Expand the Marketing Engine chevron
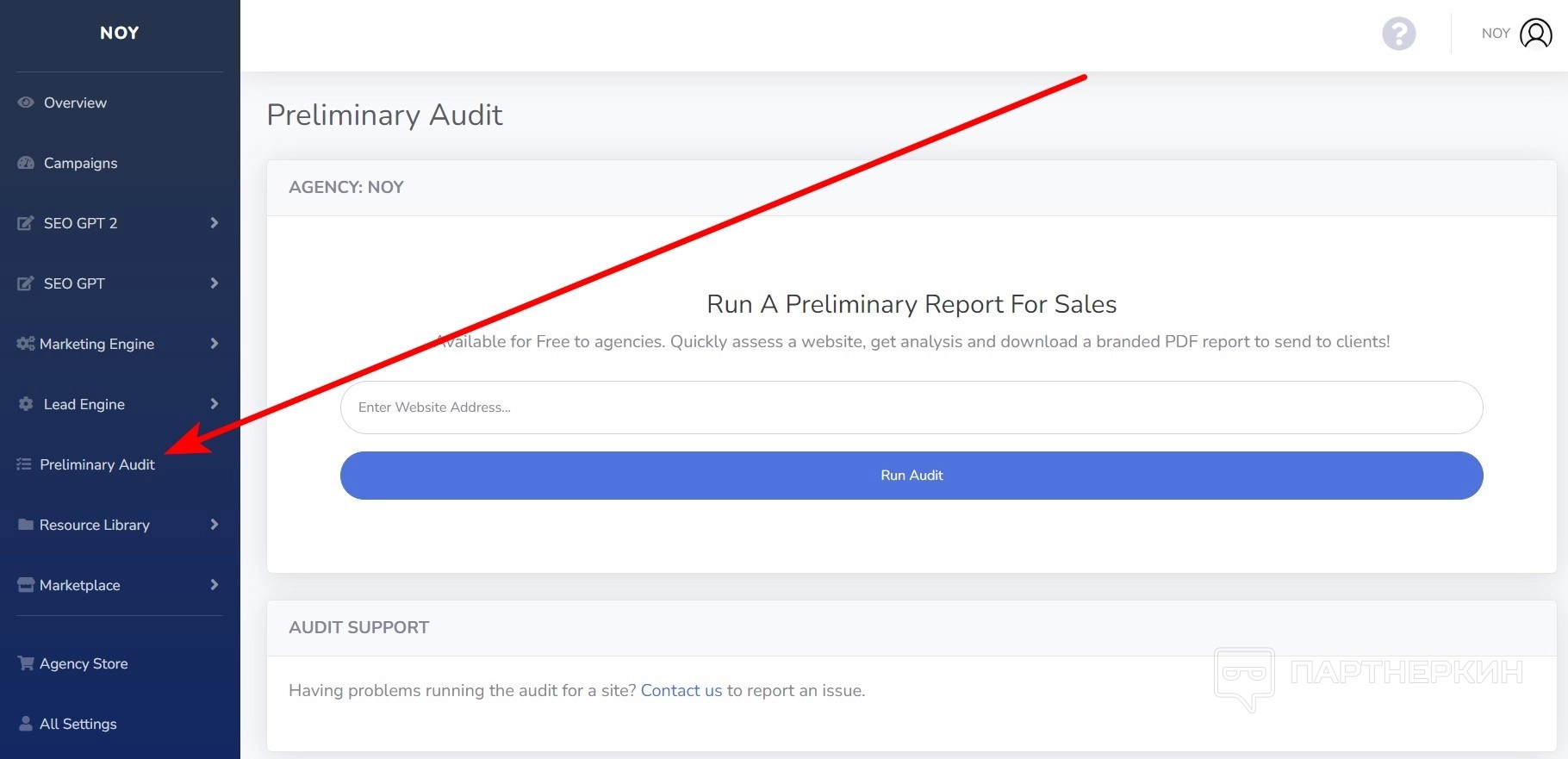This screenshot has height=759, width=1568. pyautogui.click(x=214, y=344)
